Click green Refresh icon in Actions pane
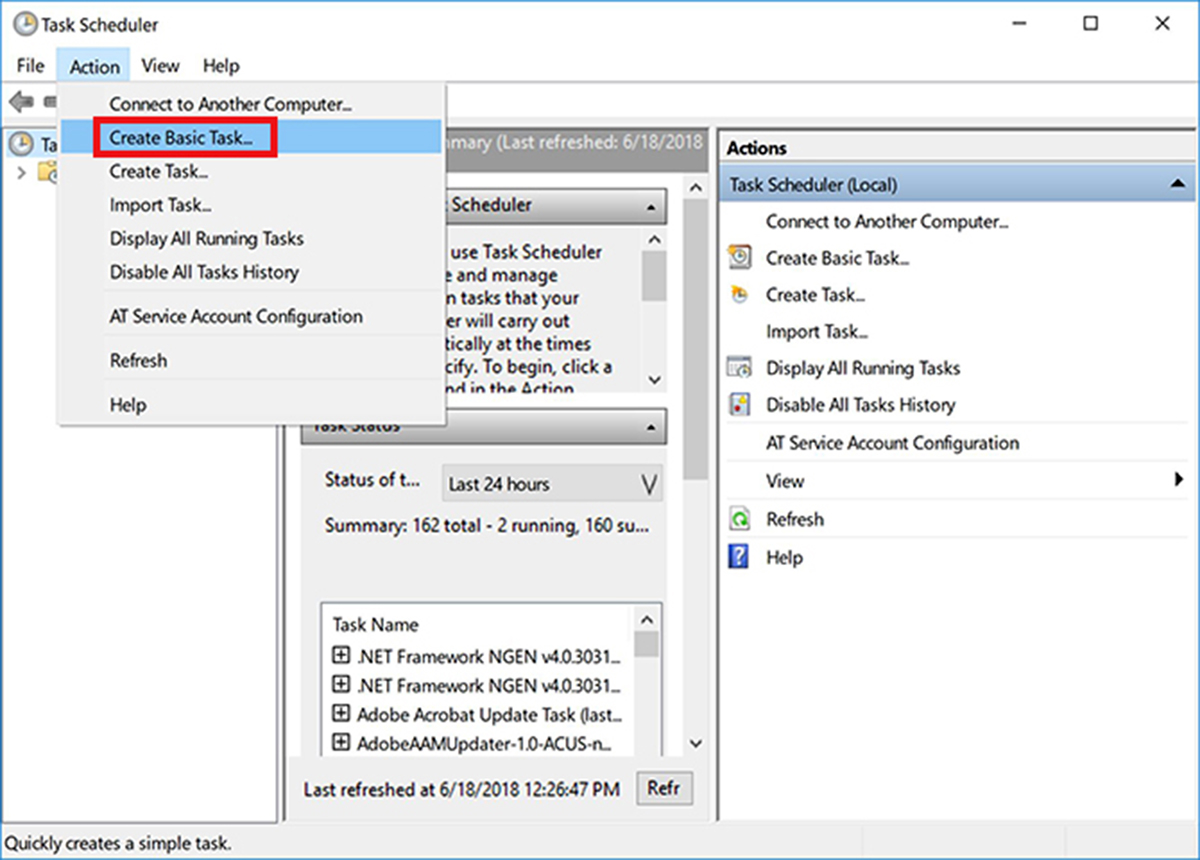Screen dimensions: 1200x860 pyautogui.click(x=739, y=519)
